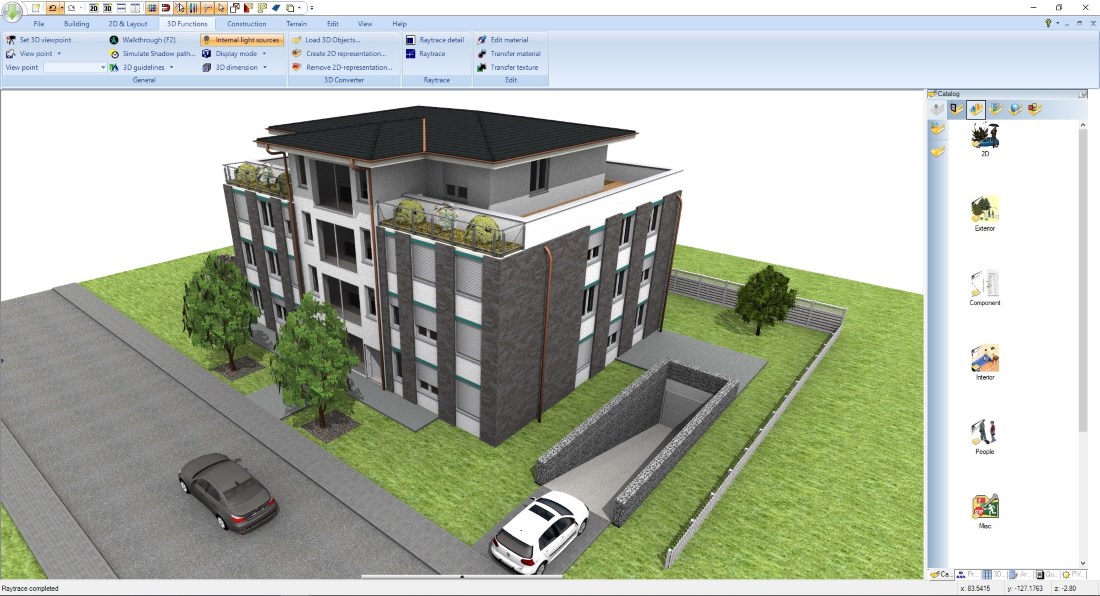Expand the 3D guidelines dropdown

[x=171, y=68]
